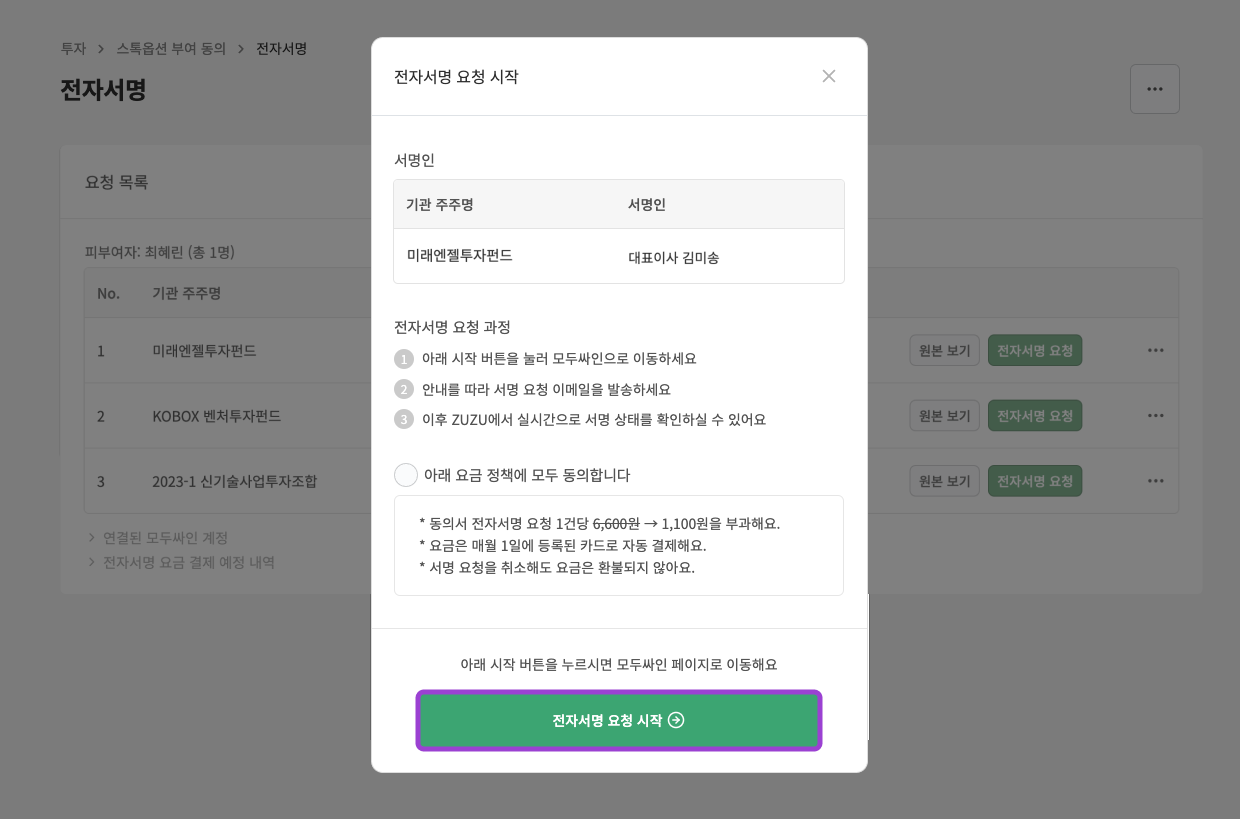Enable agreement to the fee policy
Viewport: 1240px width, 819px height.
point(406,474)
